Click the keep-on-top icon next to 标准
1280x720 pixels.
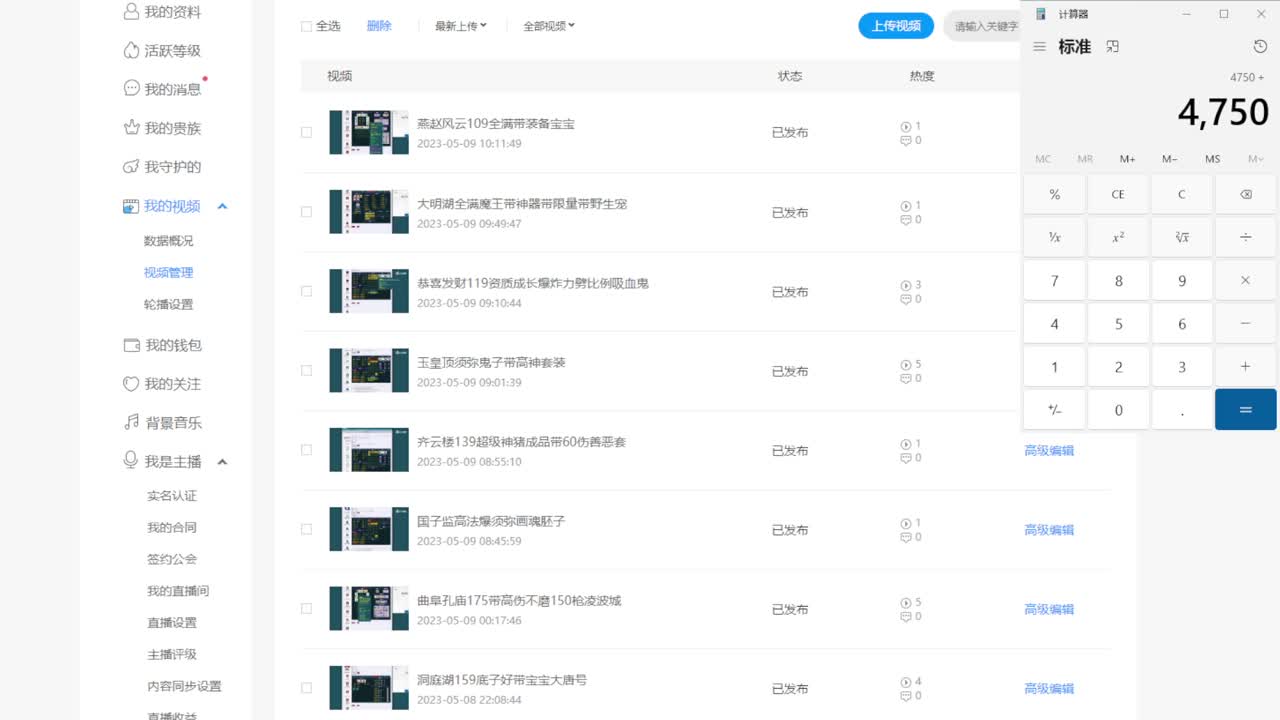pos(1112,46)
